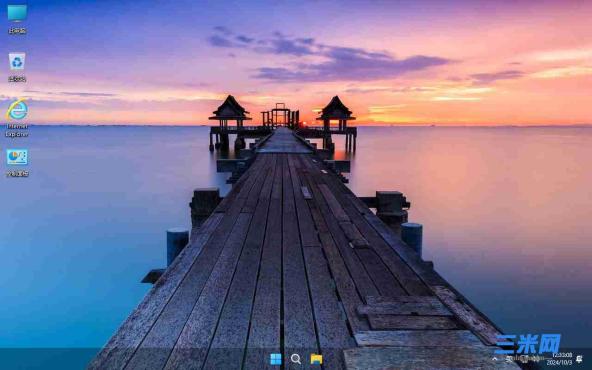Click the text label under Control Panel icon
The image size is (592, 370).
(17, 174)
